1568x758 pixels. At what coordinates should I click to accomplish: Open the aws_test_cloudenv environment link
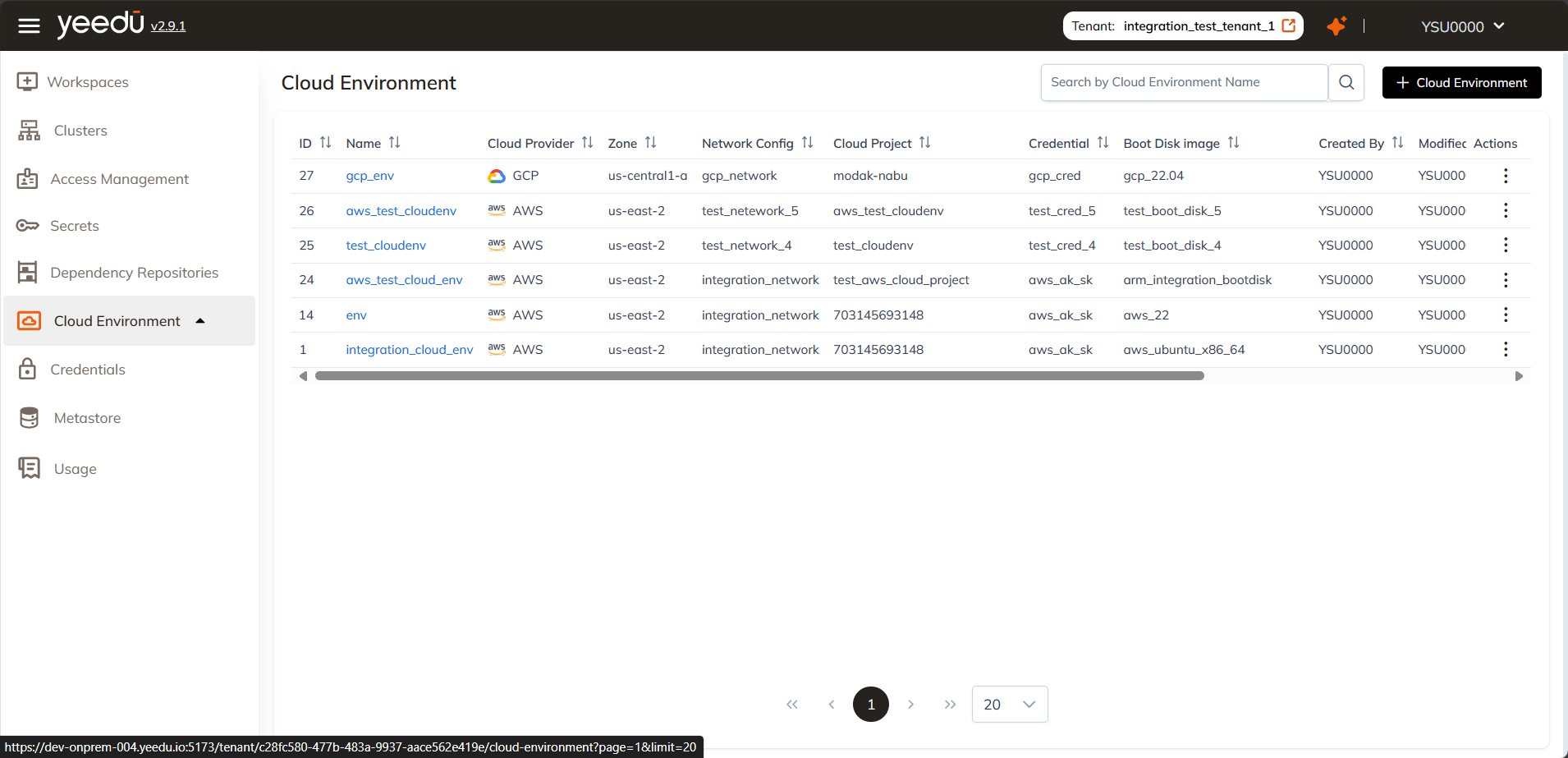(x=401, y=210)
